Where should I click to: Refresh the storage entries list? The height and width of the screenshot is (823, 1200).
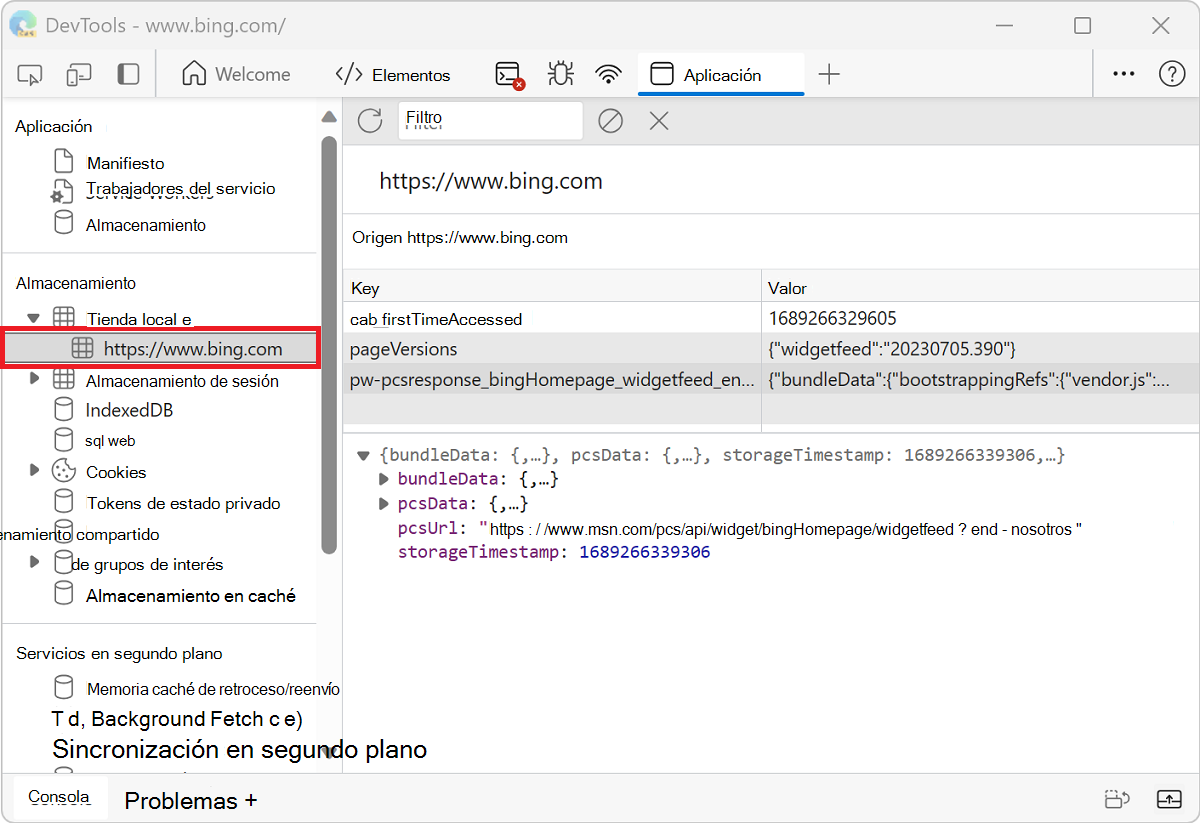coord(369,120)
